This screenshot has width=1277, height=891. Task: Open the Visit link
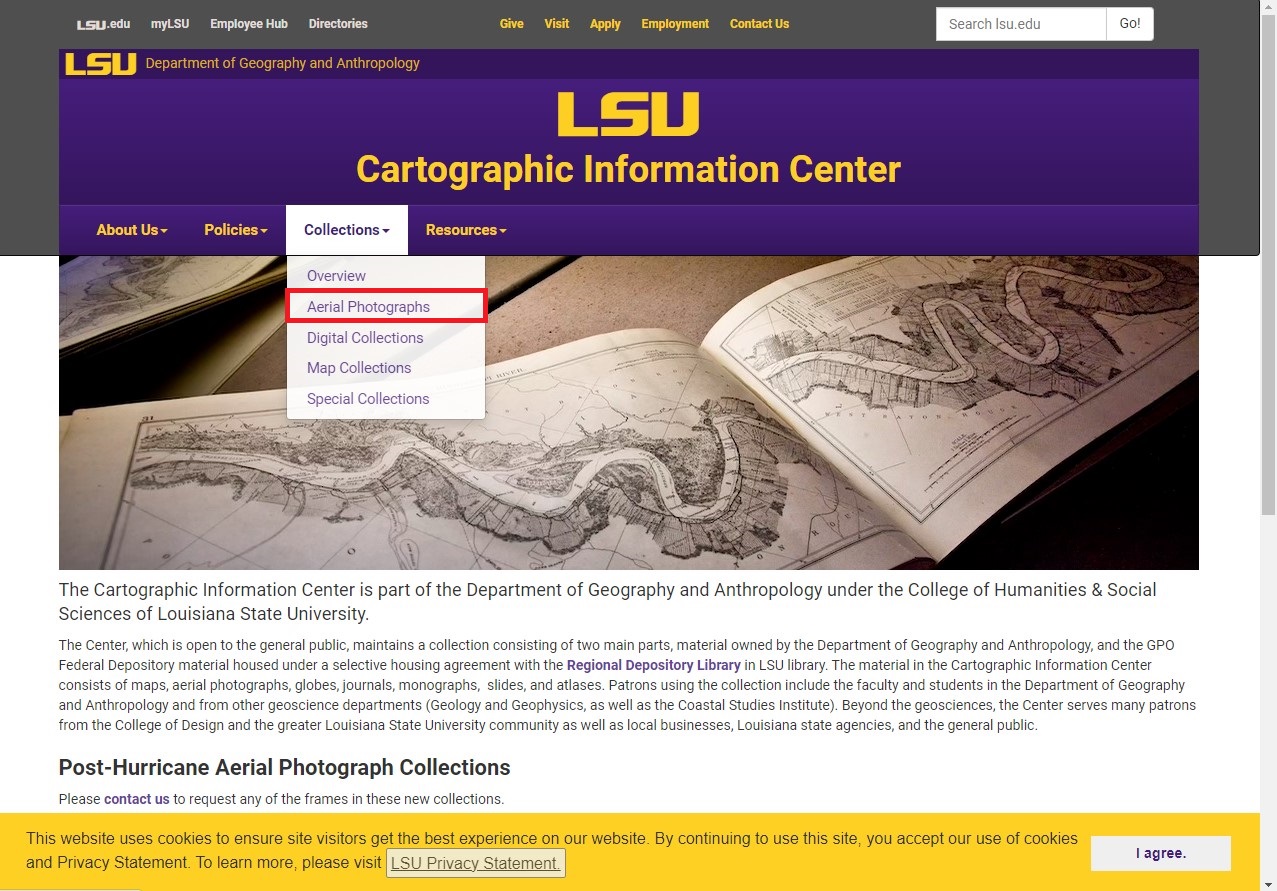(x=557, y=24)
